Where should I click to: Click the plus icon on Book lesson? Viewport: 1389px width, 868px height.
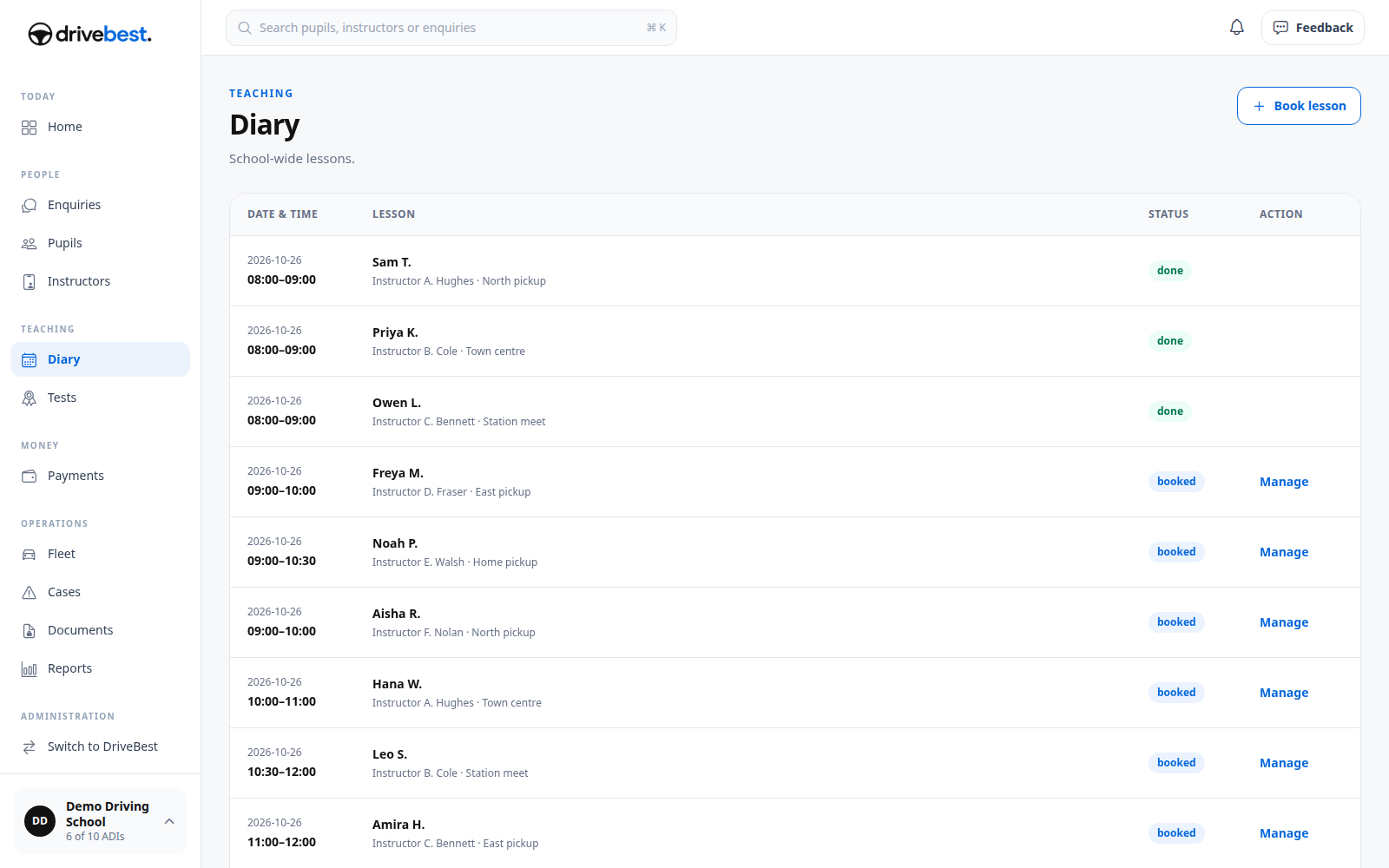1259,106
